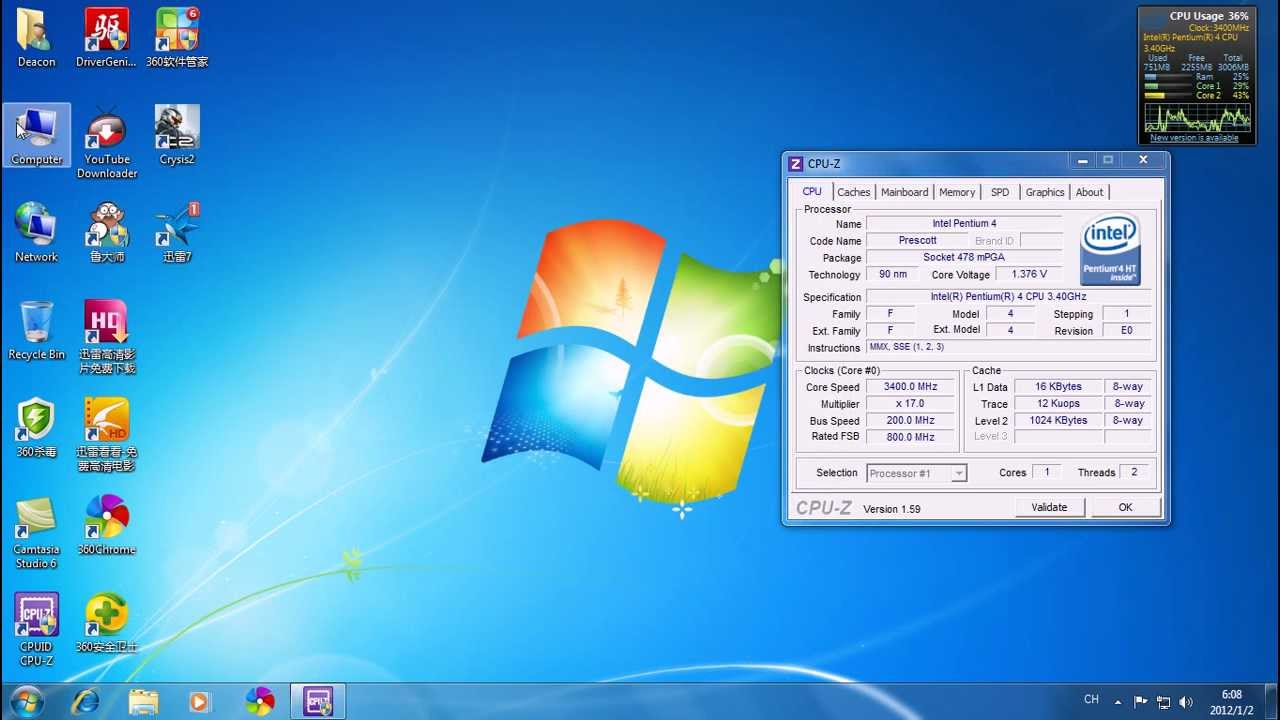1280x720 pixels.
Task: Click the Intel Pentium 4 name field
Action: 964,224
